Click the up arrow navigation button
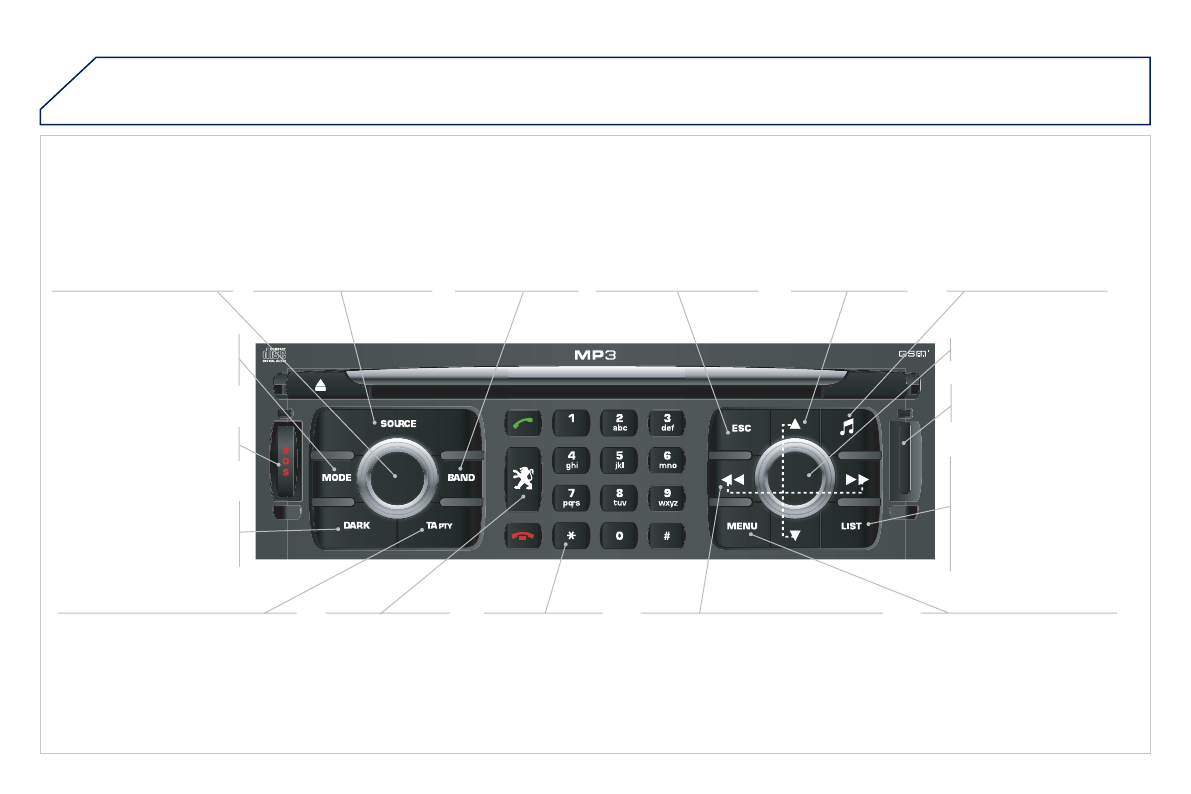 (795, 424)
